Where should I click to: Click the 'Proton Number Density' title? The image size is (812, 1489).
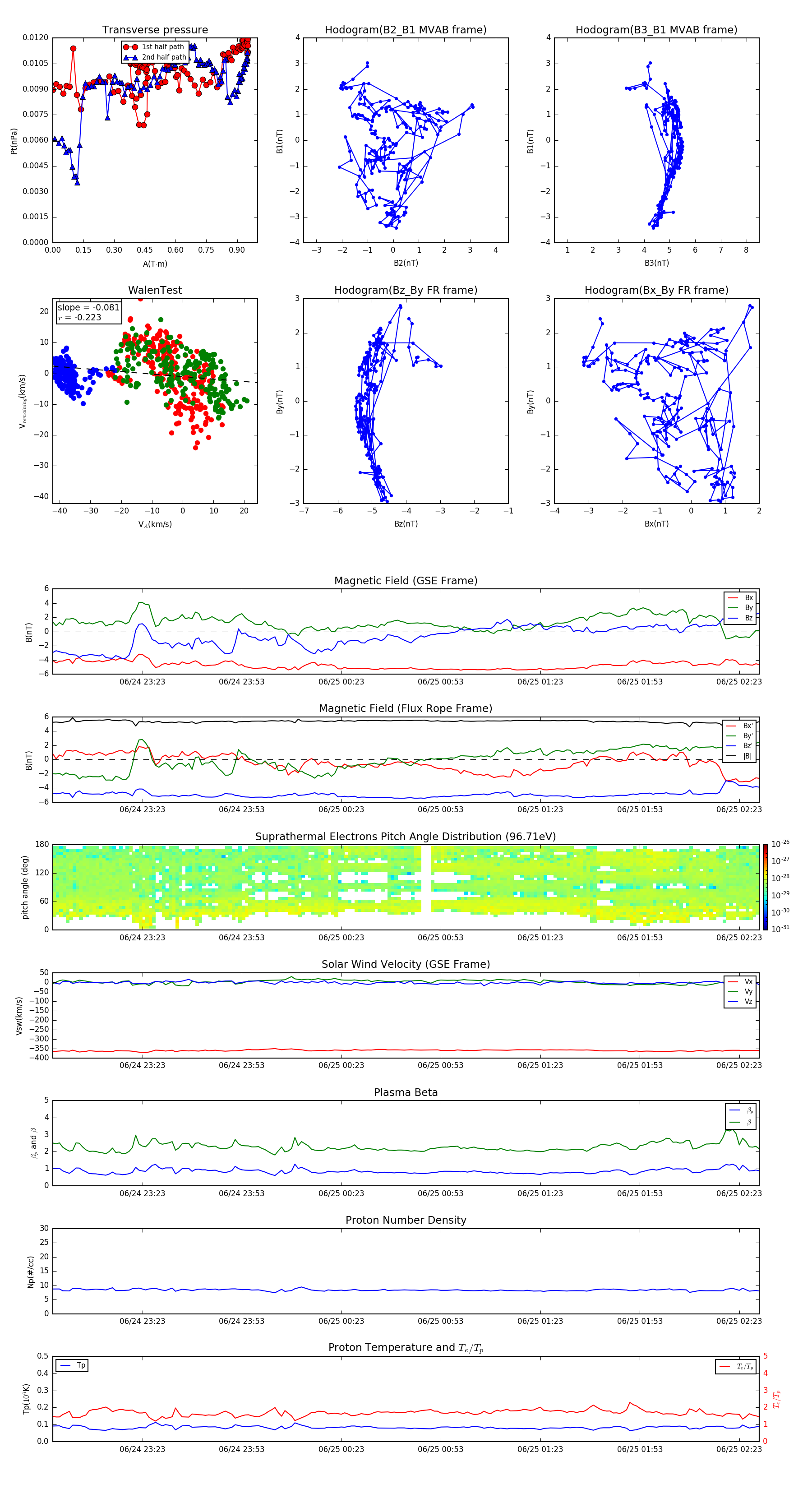click(406, 1220)
